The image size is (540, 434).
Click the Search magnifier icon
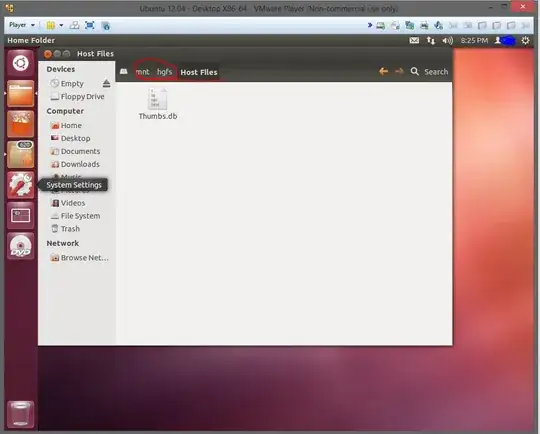click(415, 72)
